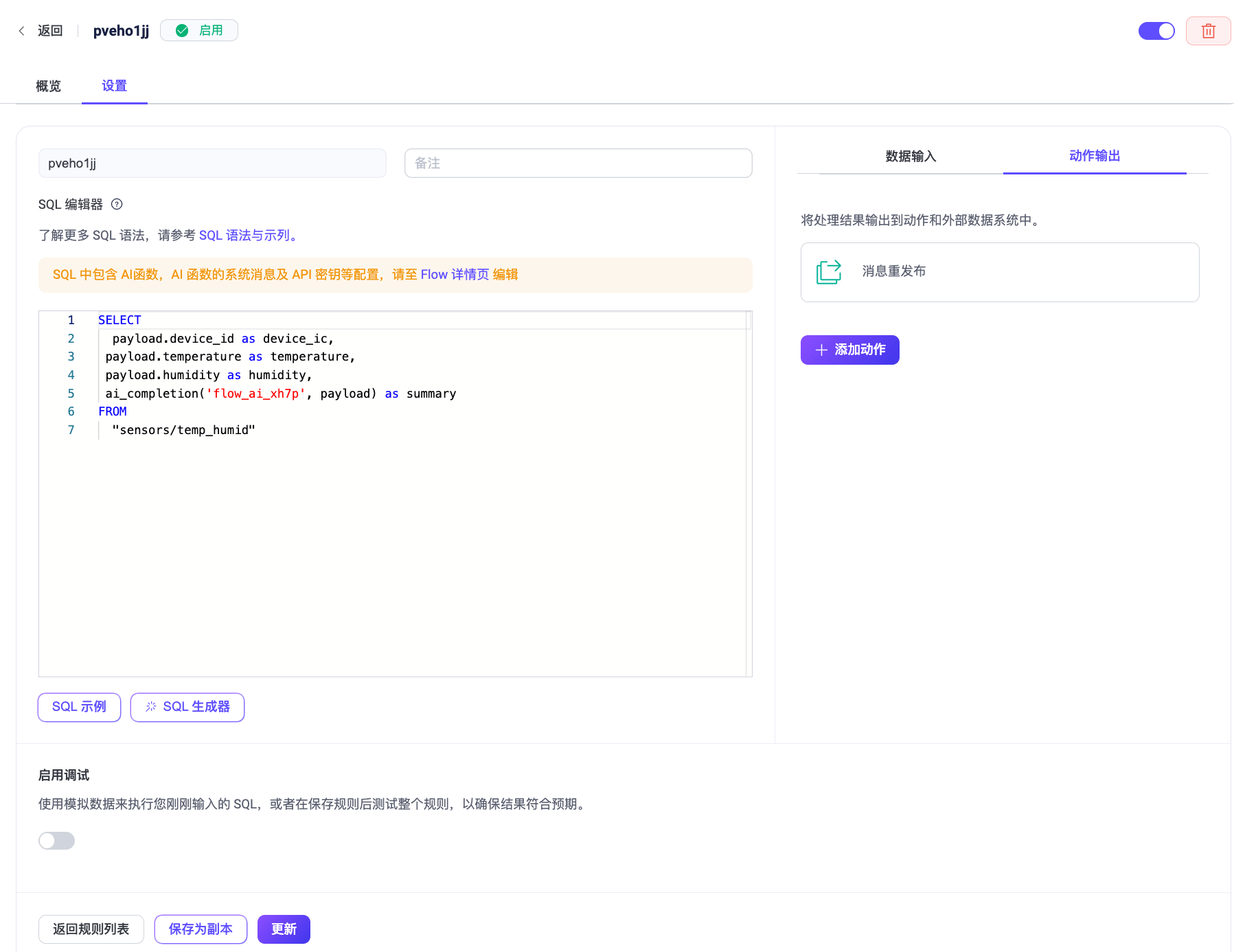Enable the 启用调试 debugging toggle
1234x952 pixels.
coord(56,840)
